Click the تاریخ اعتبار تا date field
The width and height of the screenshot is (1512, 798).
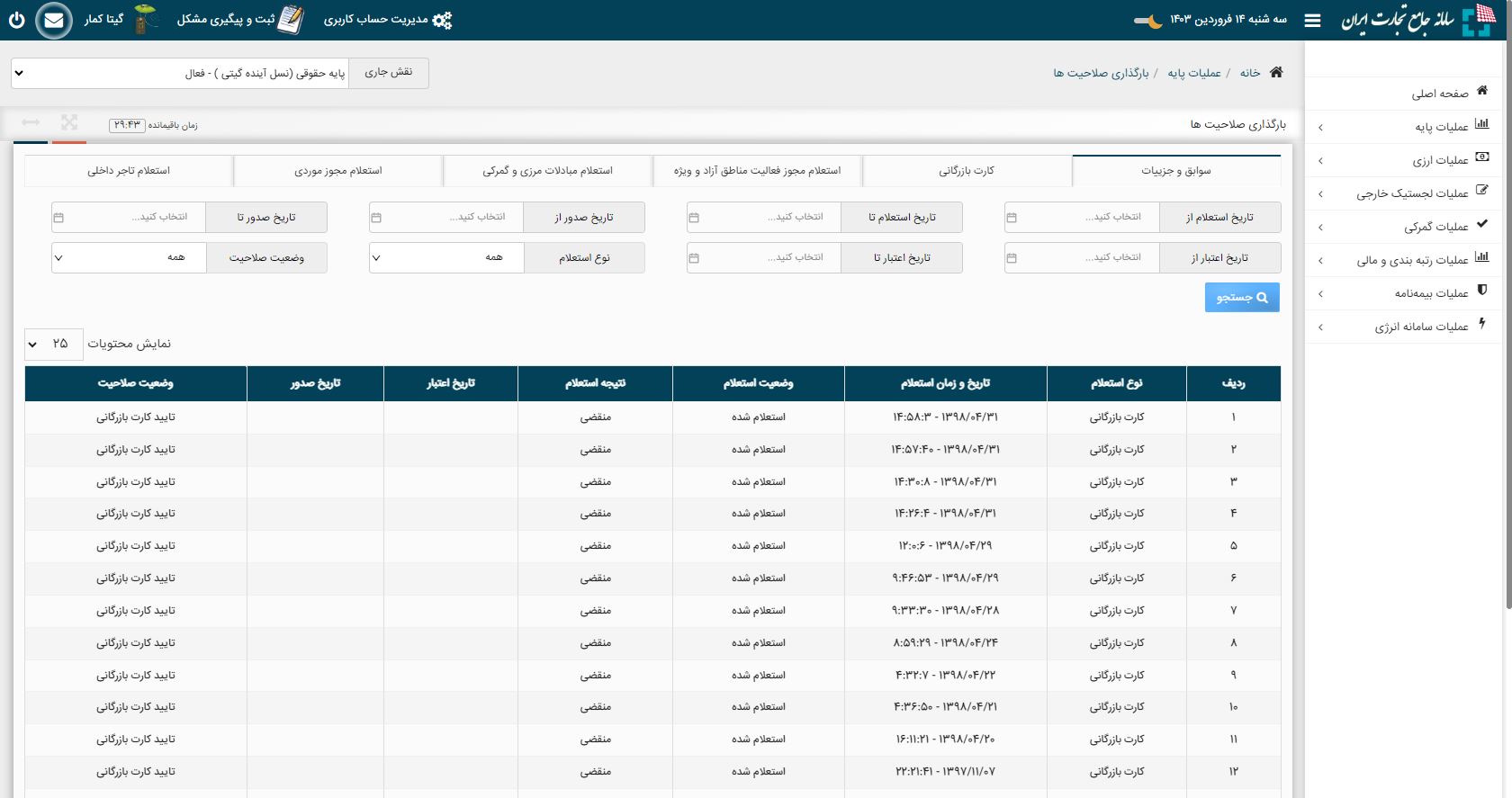[764, 257]
